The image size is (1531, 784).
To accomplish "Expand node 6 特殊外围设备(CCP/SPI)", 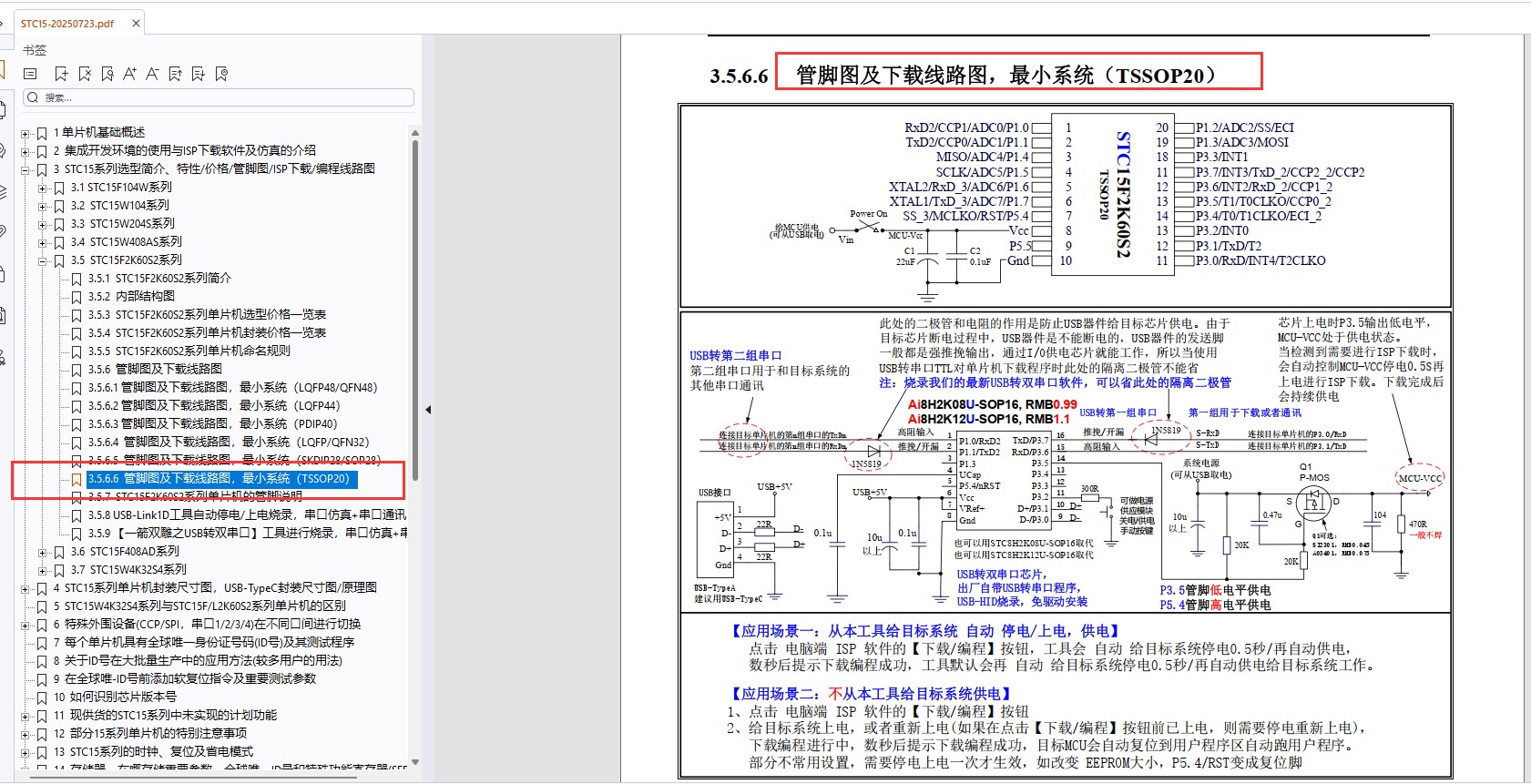I will [26, 626].
